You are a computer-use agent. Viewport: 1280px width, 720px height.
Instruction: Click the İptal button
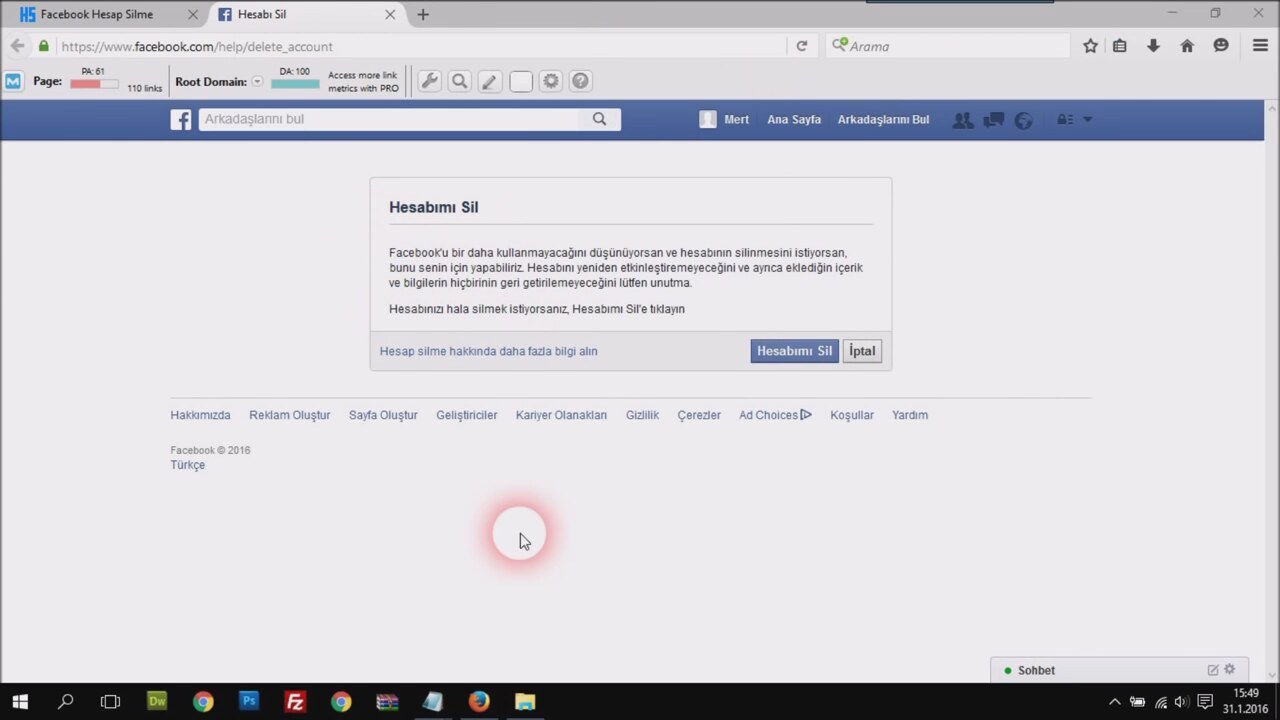tap(862, 351)
